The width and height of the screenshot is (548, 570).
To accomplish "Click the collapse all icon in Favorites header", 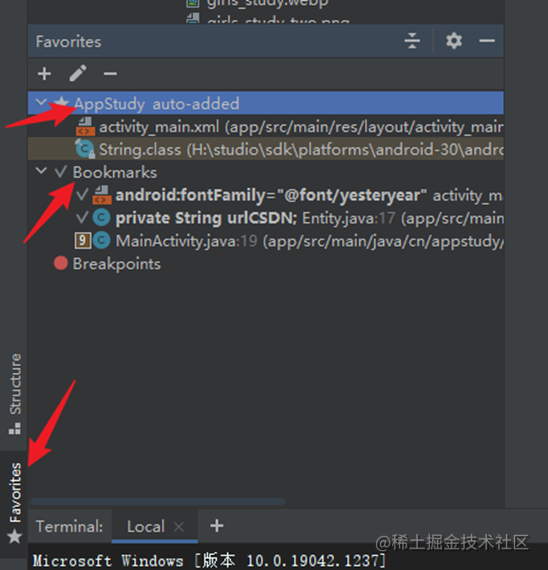I will click(x=412, y=41).
